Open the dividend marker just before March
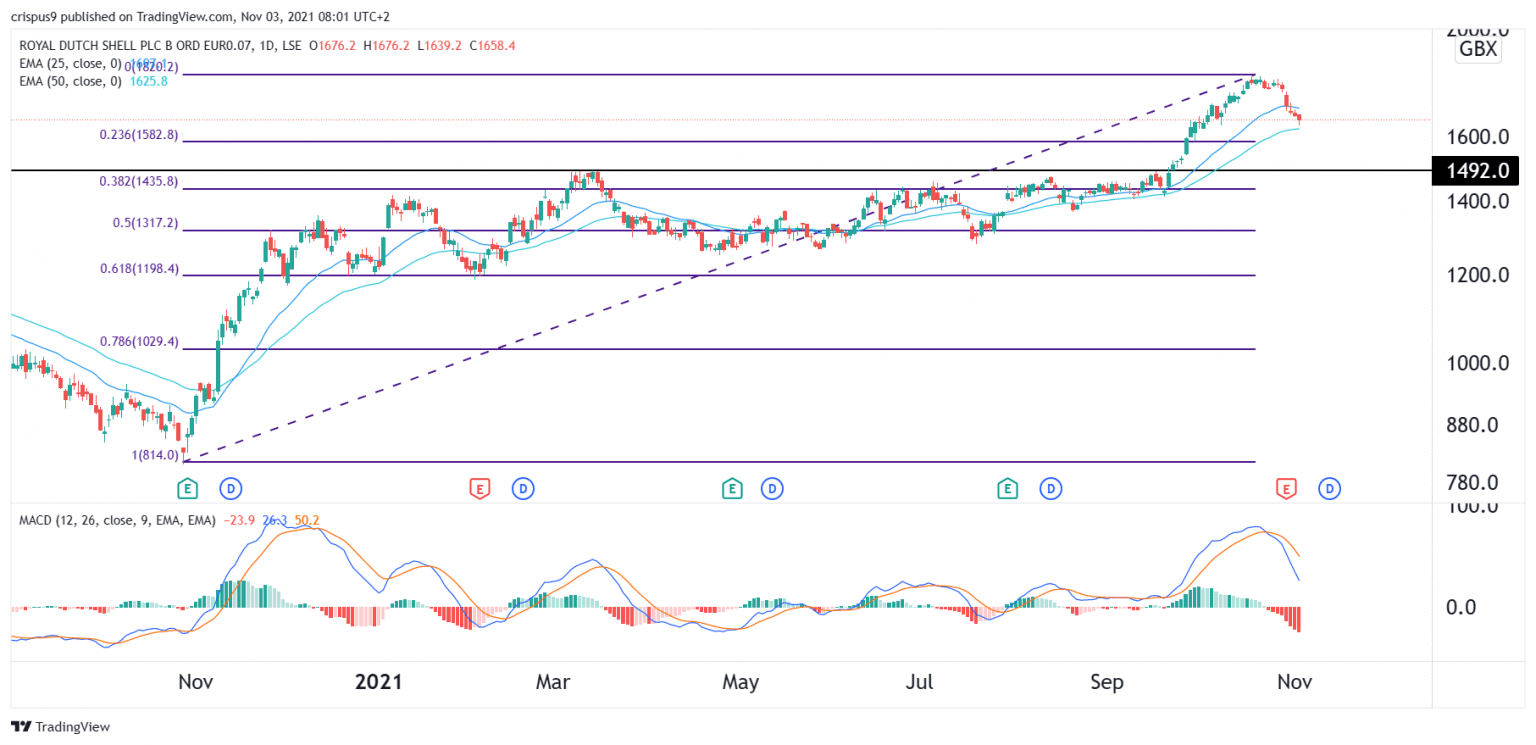Image resolution: width=1536 pixels, height=745 pixels. click(523, 489)
